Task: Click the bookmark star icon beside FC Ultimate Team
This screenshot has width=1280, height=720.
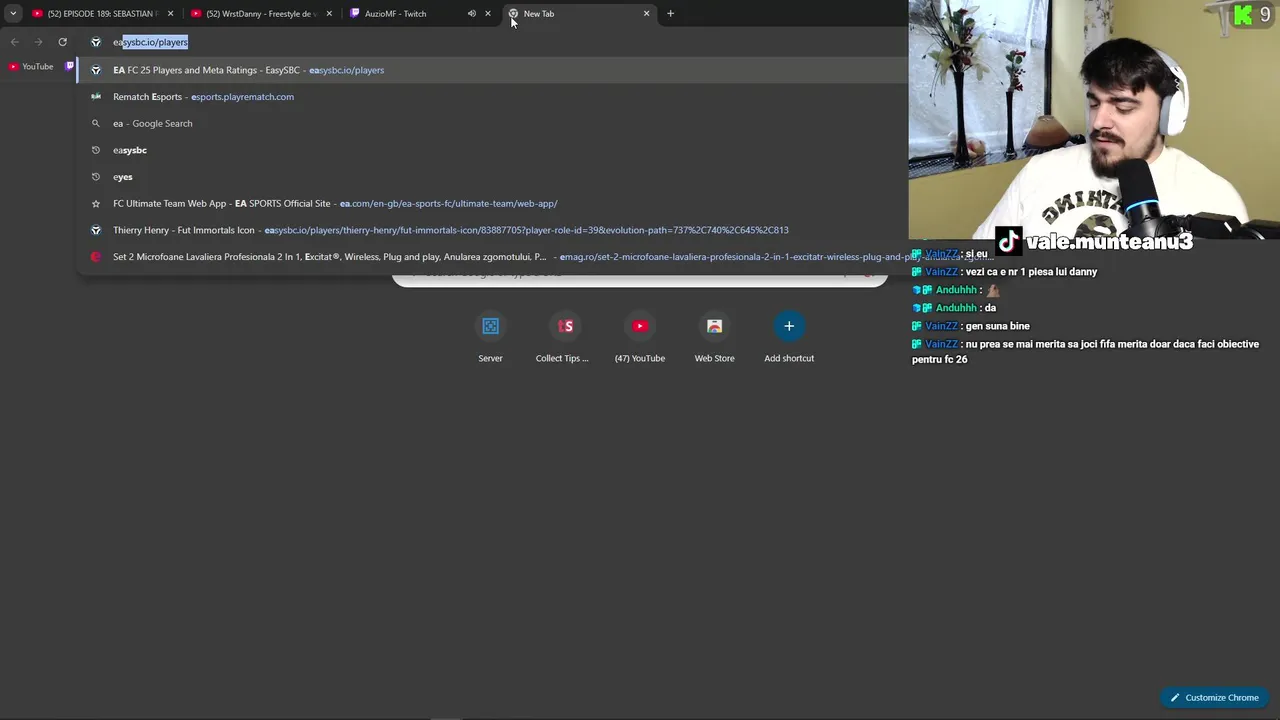Action: coord(96,203)
